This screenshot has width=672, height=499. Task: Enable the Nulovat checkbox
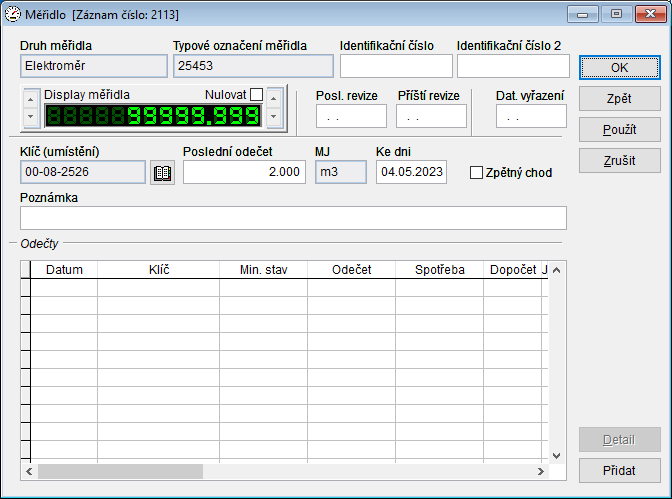pos(256,95)
